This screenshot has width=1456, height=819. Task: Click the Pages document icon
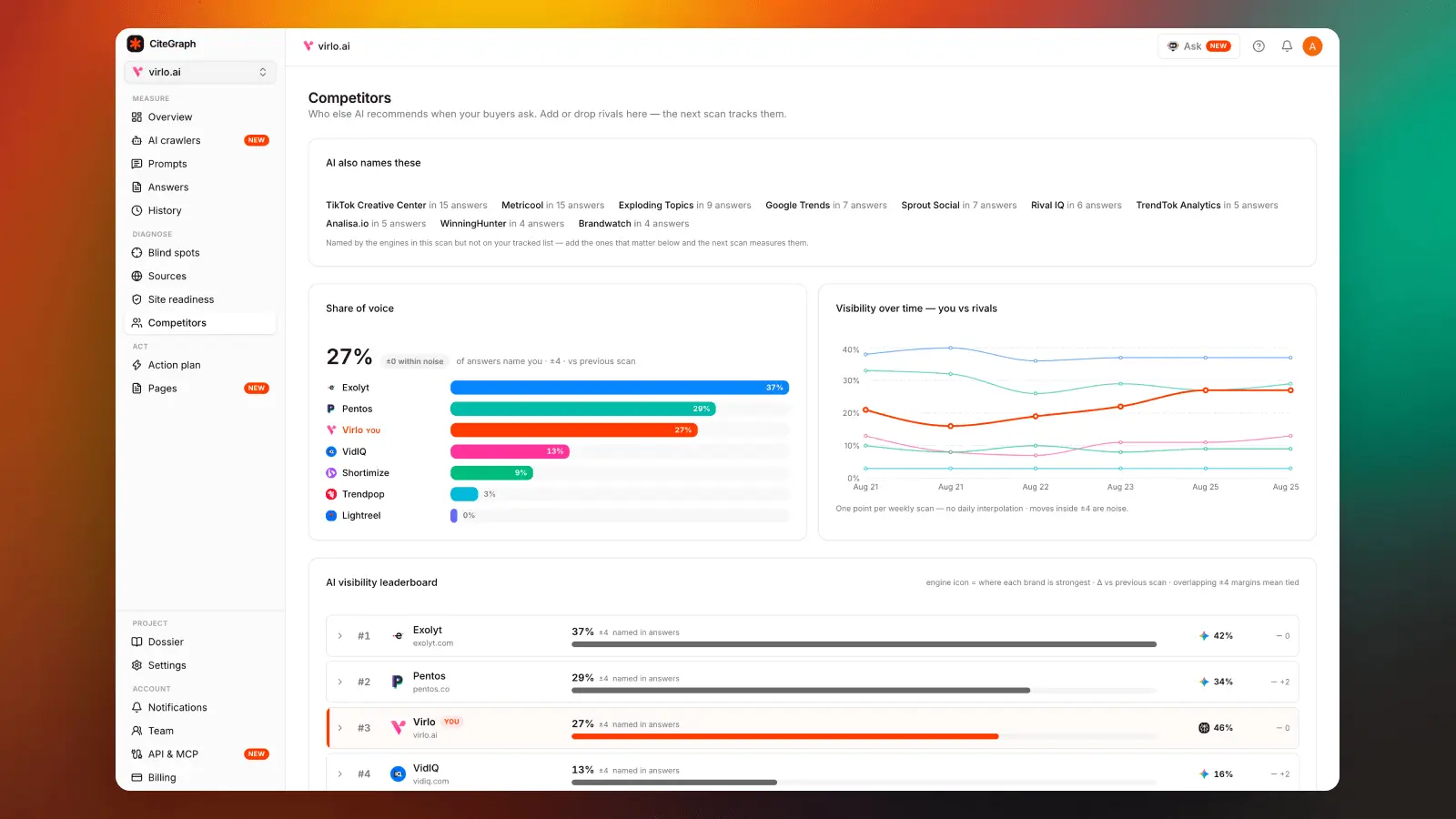(x=136, y=389)
